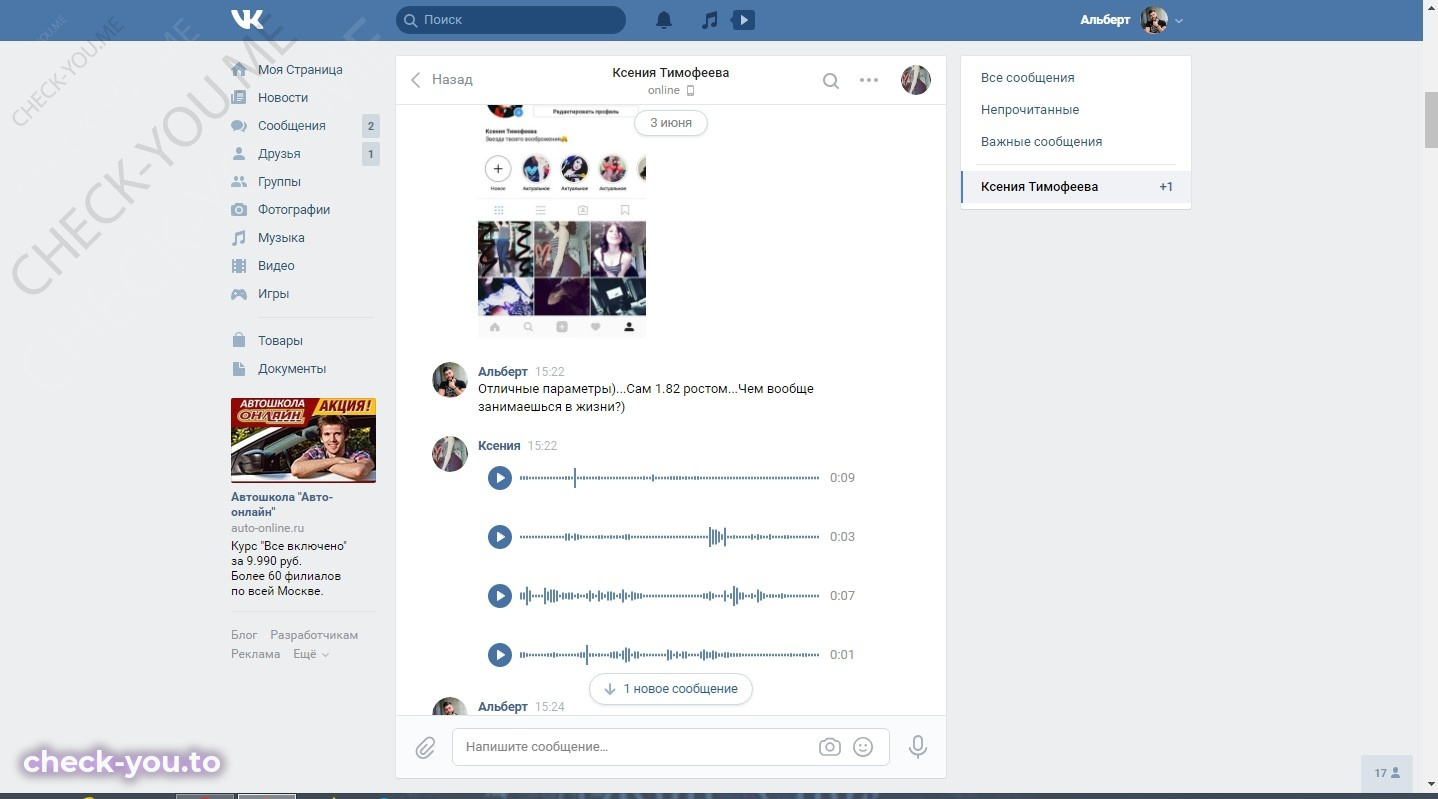Viewport: 1438px width, 799px height.
Task: Open the emoji smiley picker
Action: 863,747
